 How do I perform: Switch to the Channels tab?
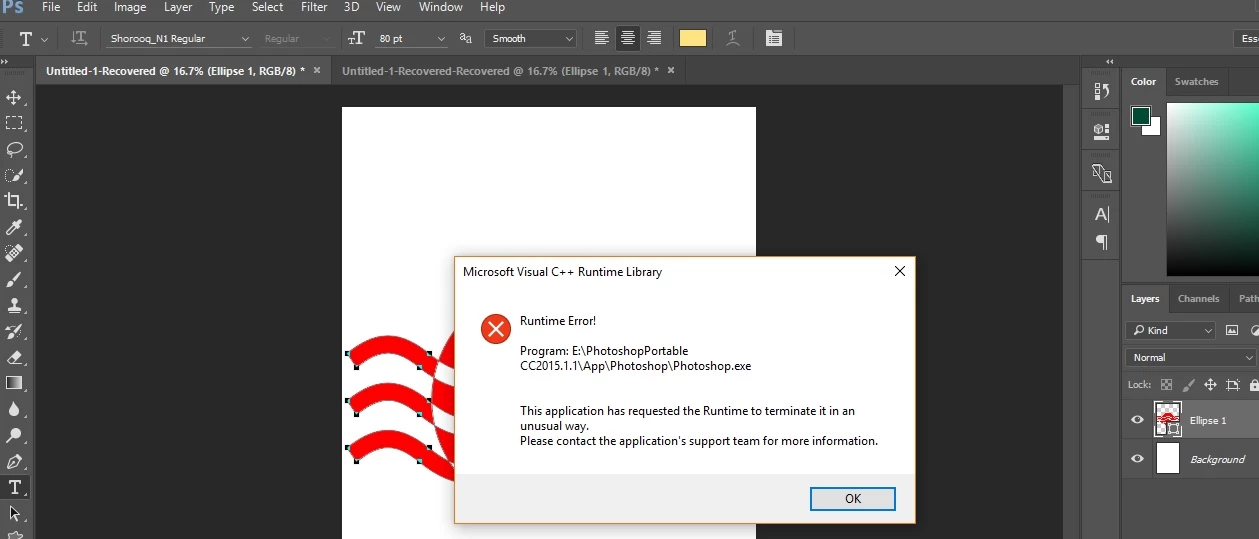coord(1198,298)
